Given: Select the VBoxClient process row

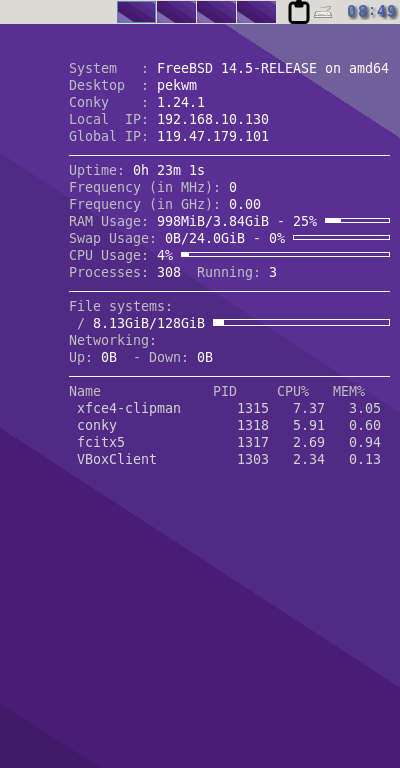Looking at the screenshot, I should tap(229, 459).
